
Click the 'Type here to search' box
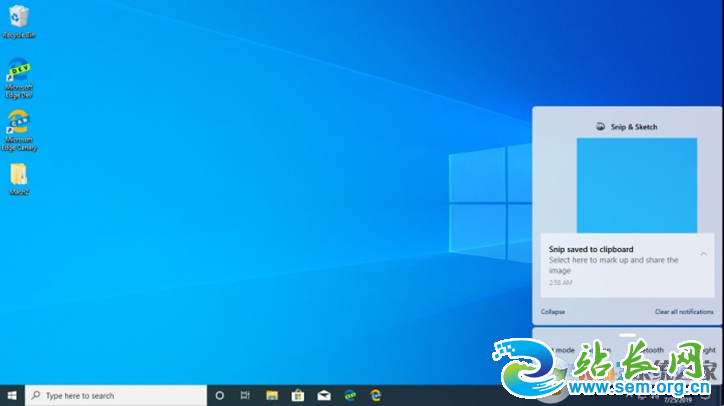pos(116,395)
